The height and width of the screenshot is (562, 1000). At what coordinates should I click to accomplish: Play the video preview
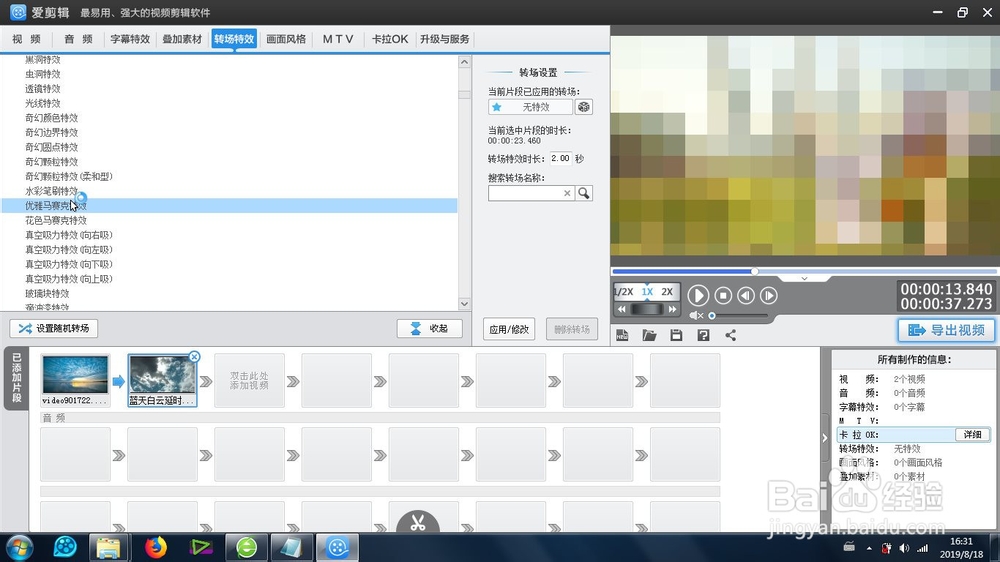(x=698, y=295)
